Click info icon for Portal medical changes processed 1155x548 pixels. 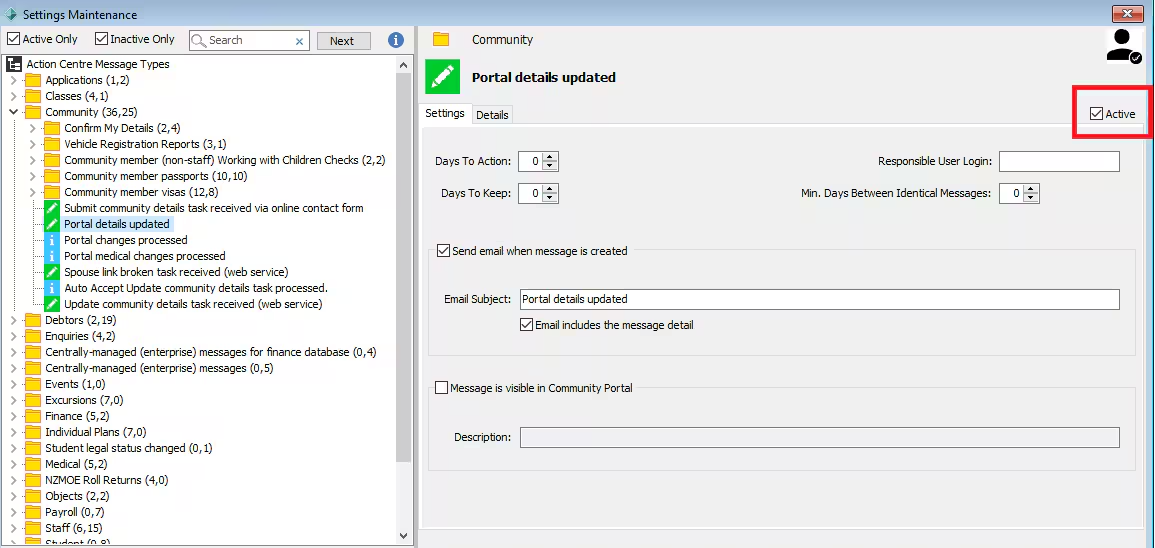click(x=52, y=256)
